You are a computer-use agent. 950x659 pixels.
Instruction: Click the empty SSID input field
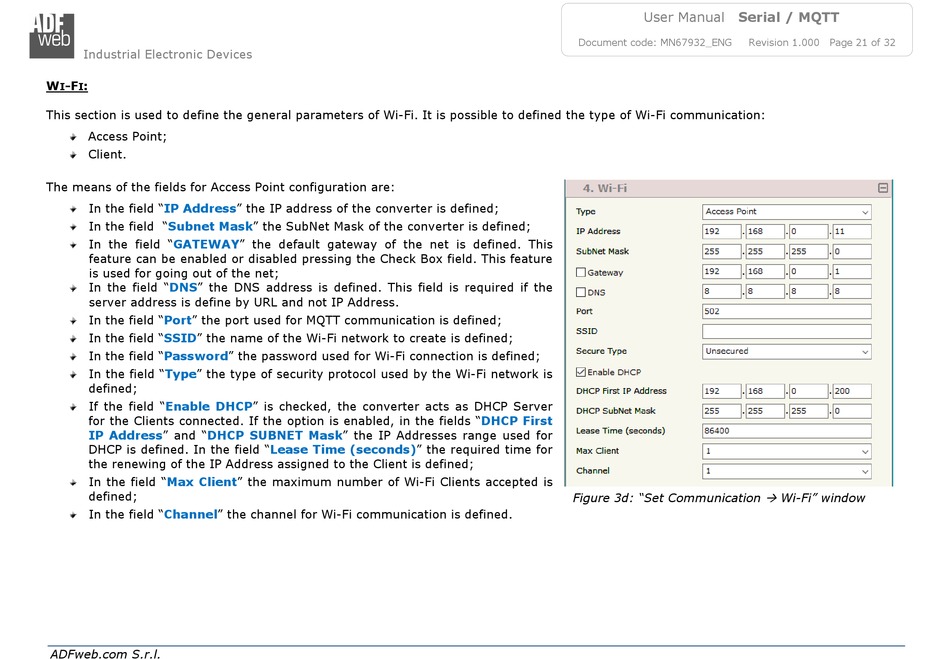pyautogui.click(x=786, y=332)
